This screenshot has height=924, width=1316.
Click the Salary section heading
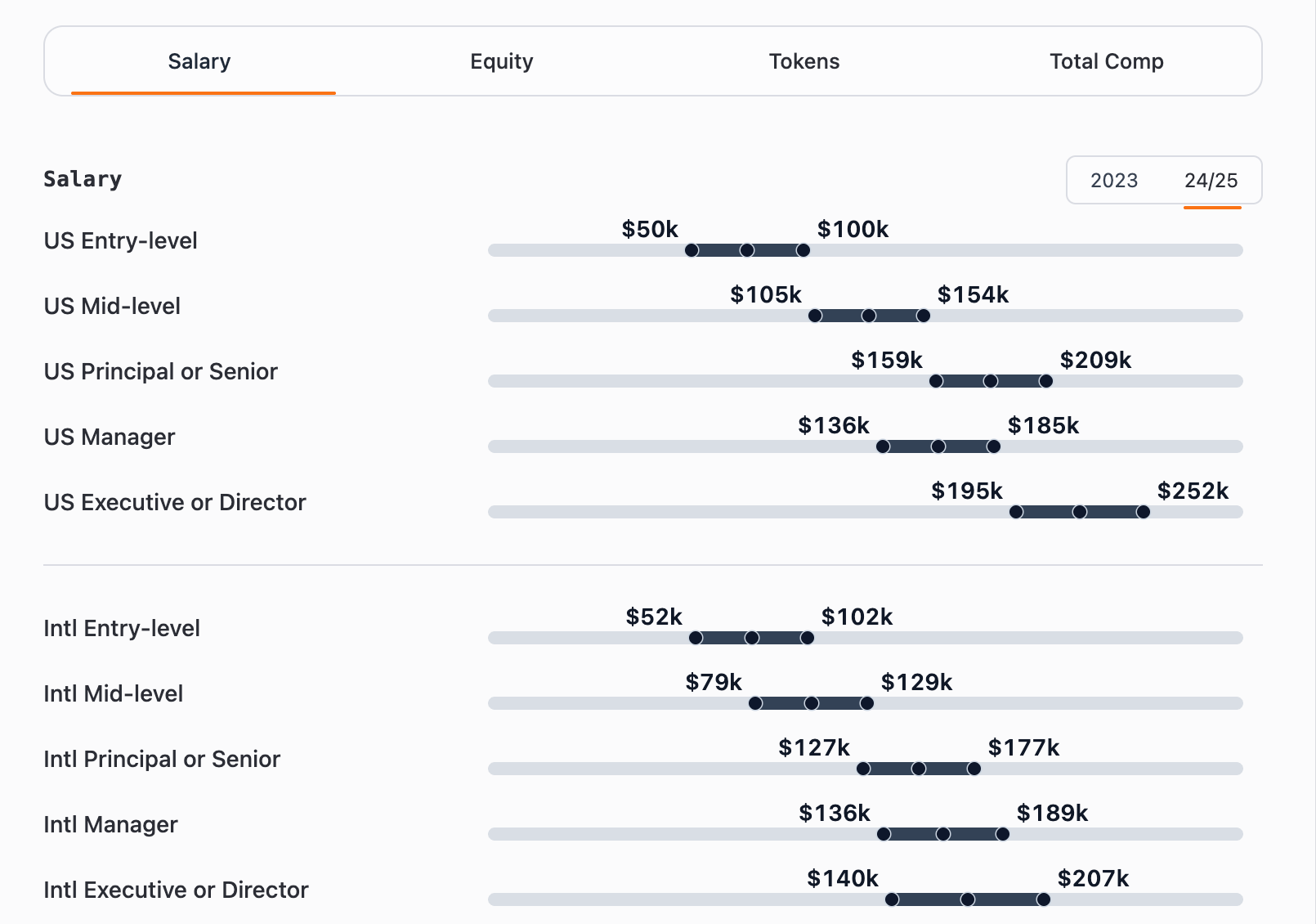(x=83, y=179)
